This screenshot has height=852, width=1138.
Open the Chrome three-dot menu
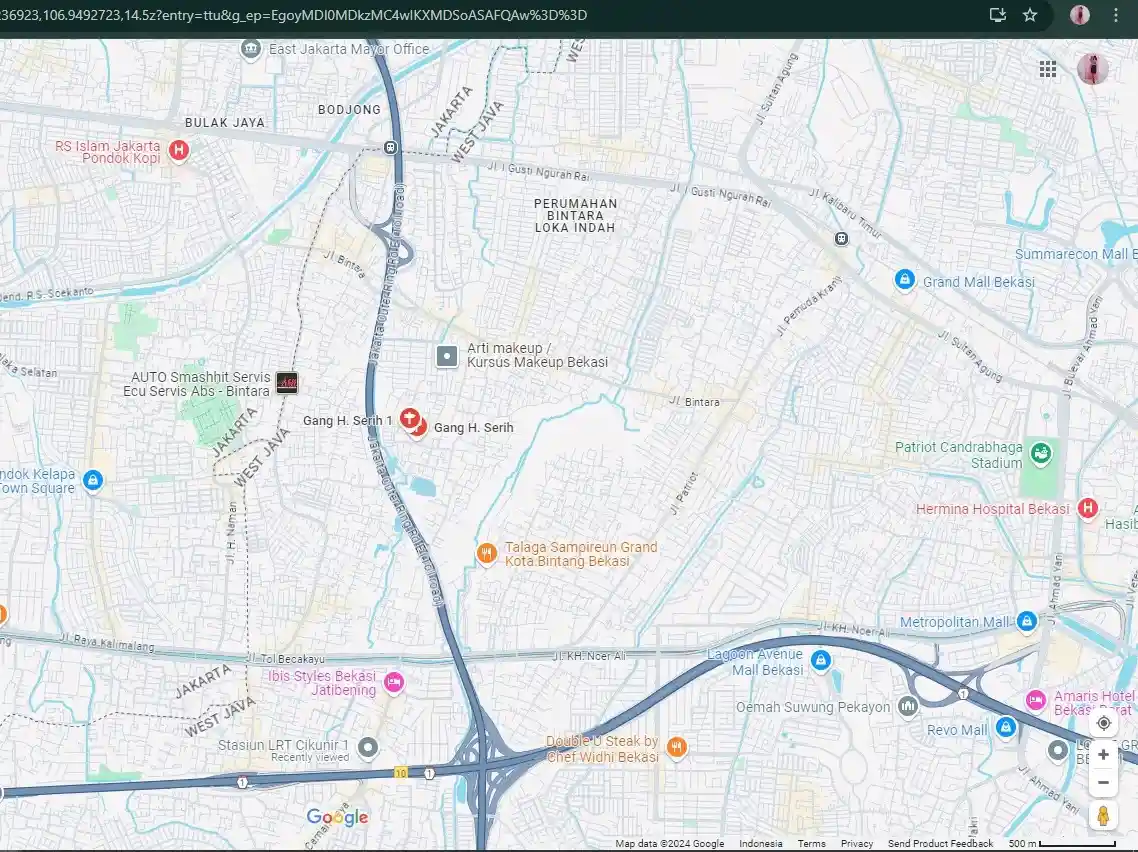click(x=1116, y=15)
